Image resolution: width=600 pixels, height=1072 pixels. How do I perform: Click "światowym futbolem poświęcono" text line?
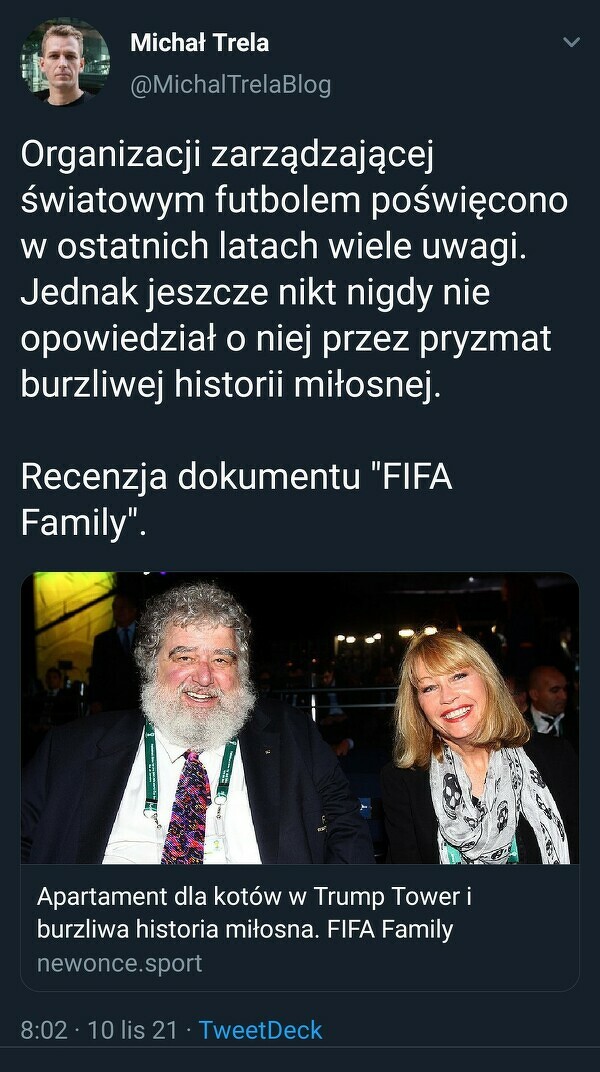[294, 202]
